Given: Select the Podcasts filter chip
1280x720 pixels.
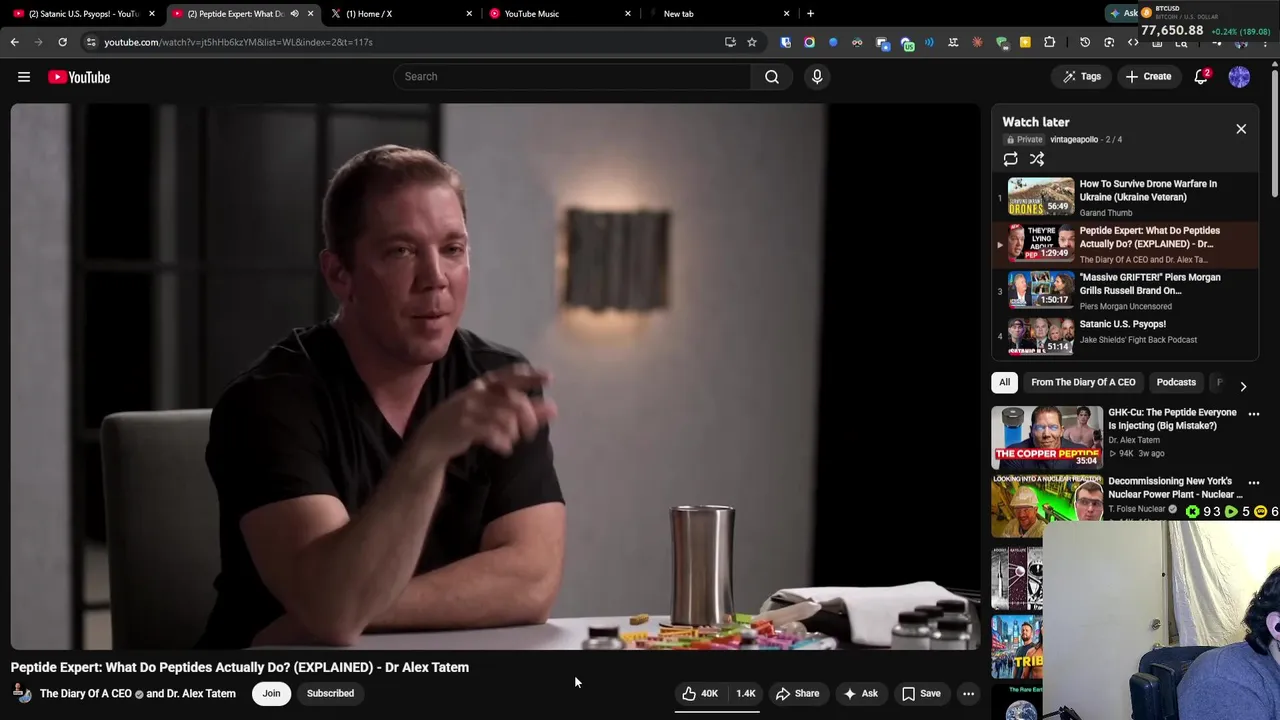Looking at the screenshot, I should [1176, 383].
